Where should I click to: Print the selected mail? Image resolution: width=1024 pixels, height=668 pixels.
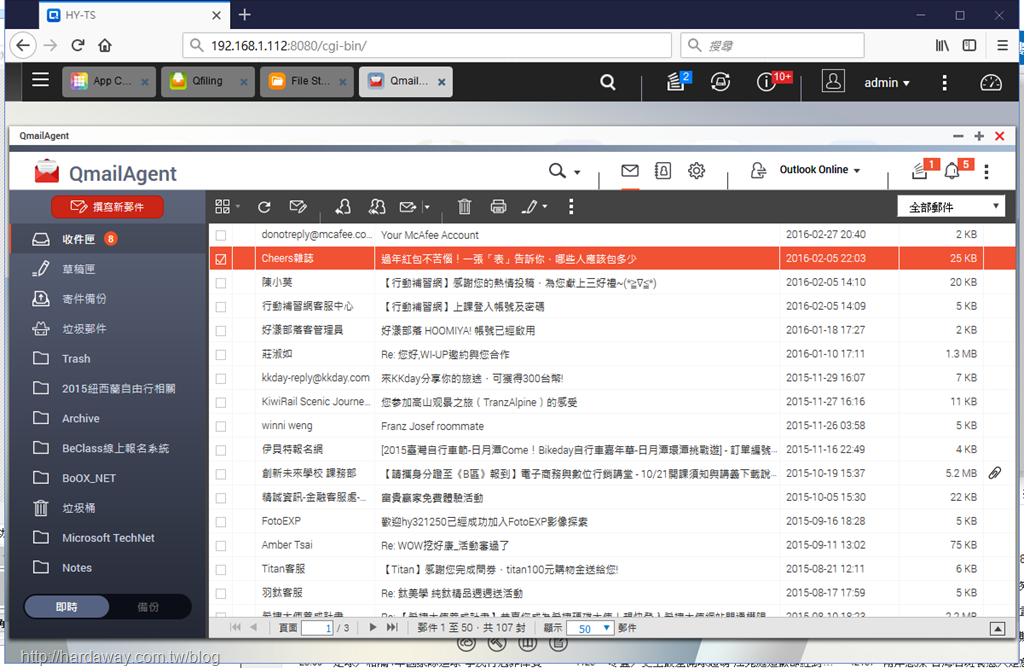[x=498, y=206]
